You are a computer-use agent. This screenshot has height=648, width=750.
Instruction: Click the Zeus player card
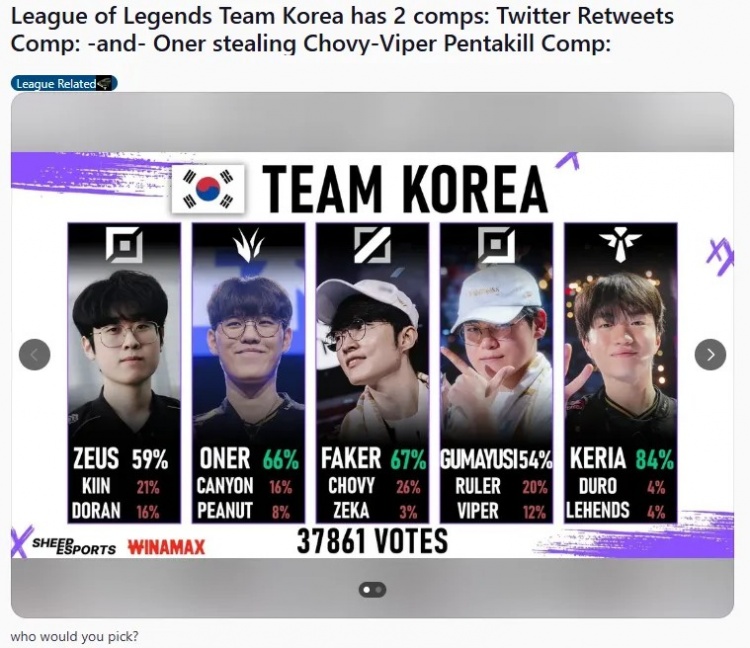tap(124, 373)
